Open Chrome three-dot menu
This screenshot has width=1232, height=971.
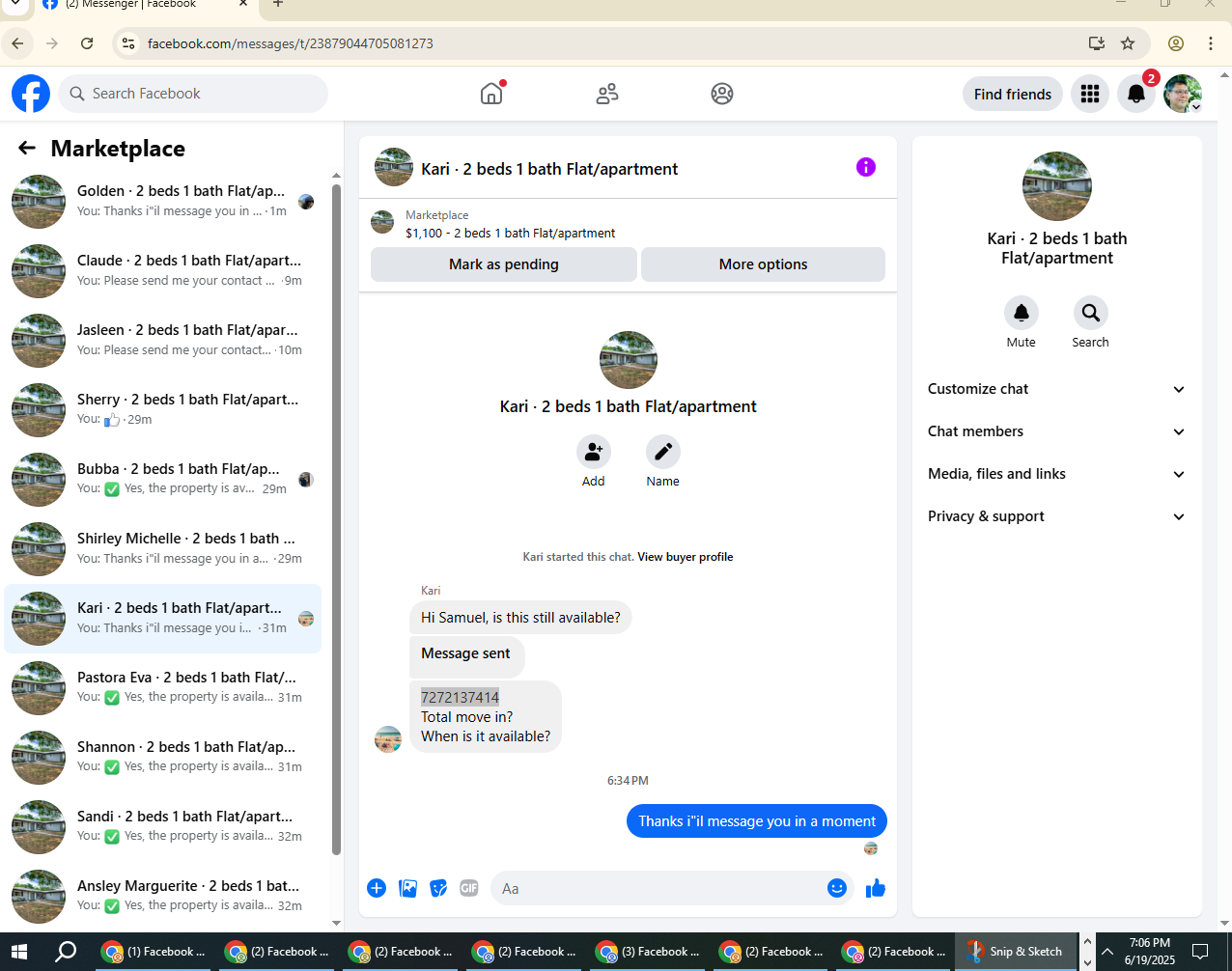point(1211,43)
